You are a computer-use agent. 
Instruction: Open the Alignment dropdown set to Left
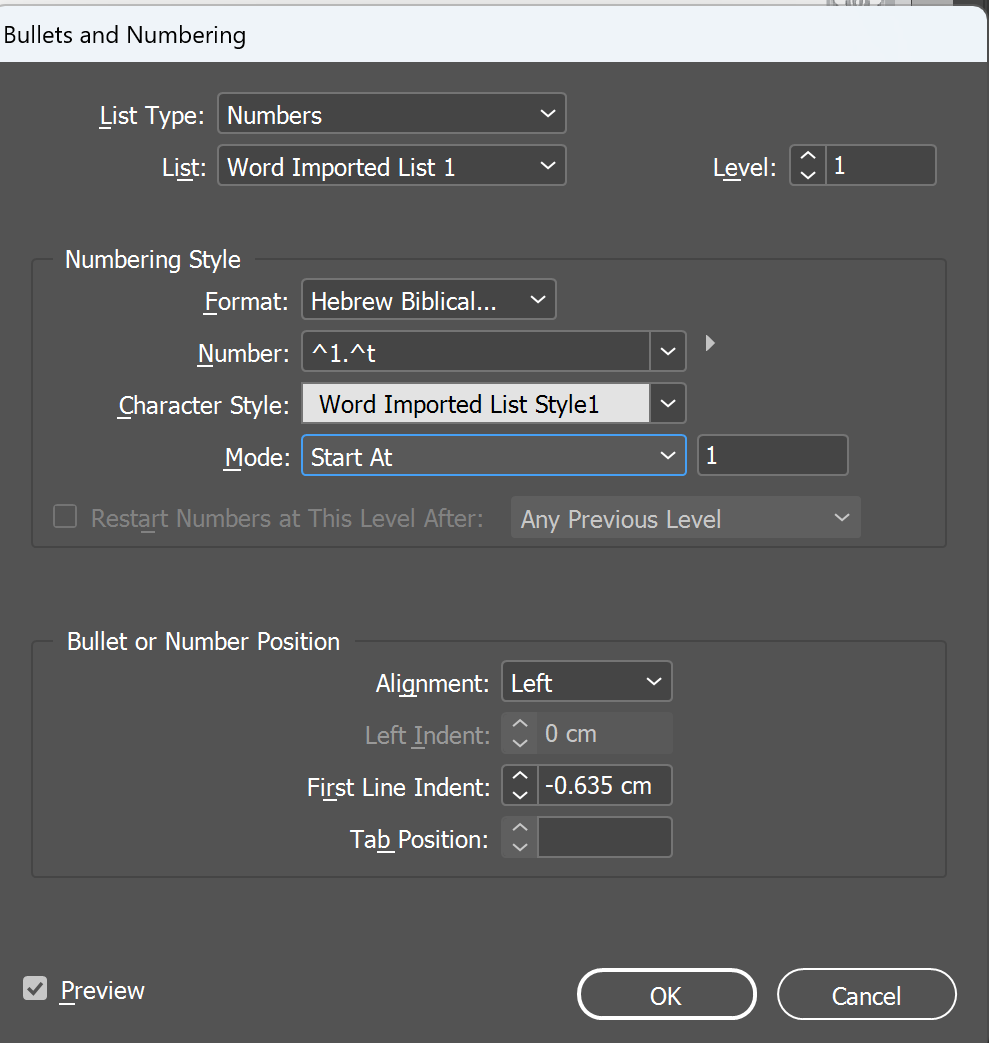586,683
